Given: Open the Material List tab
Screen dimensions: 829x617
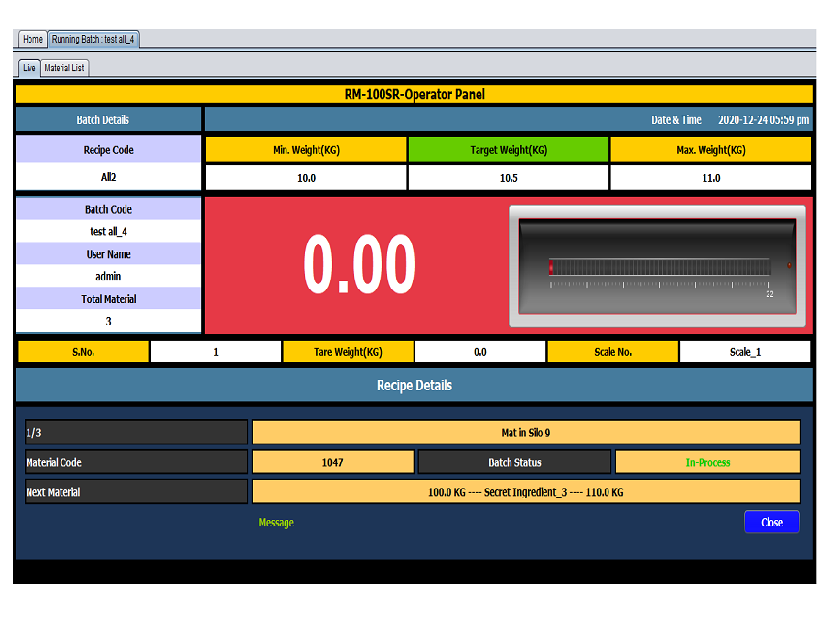Looking at the screenshot, I should tap(67, 68).
